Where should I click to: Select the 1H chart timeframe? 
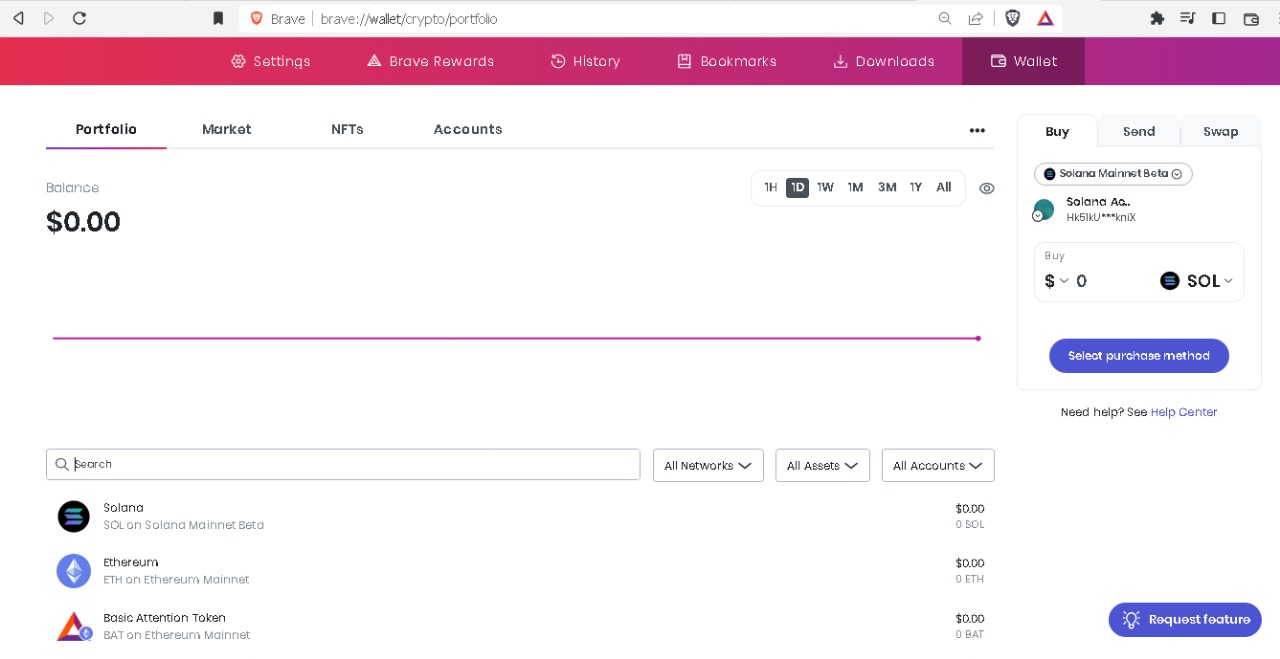click(x=770, y=187)
